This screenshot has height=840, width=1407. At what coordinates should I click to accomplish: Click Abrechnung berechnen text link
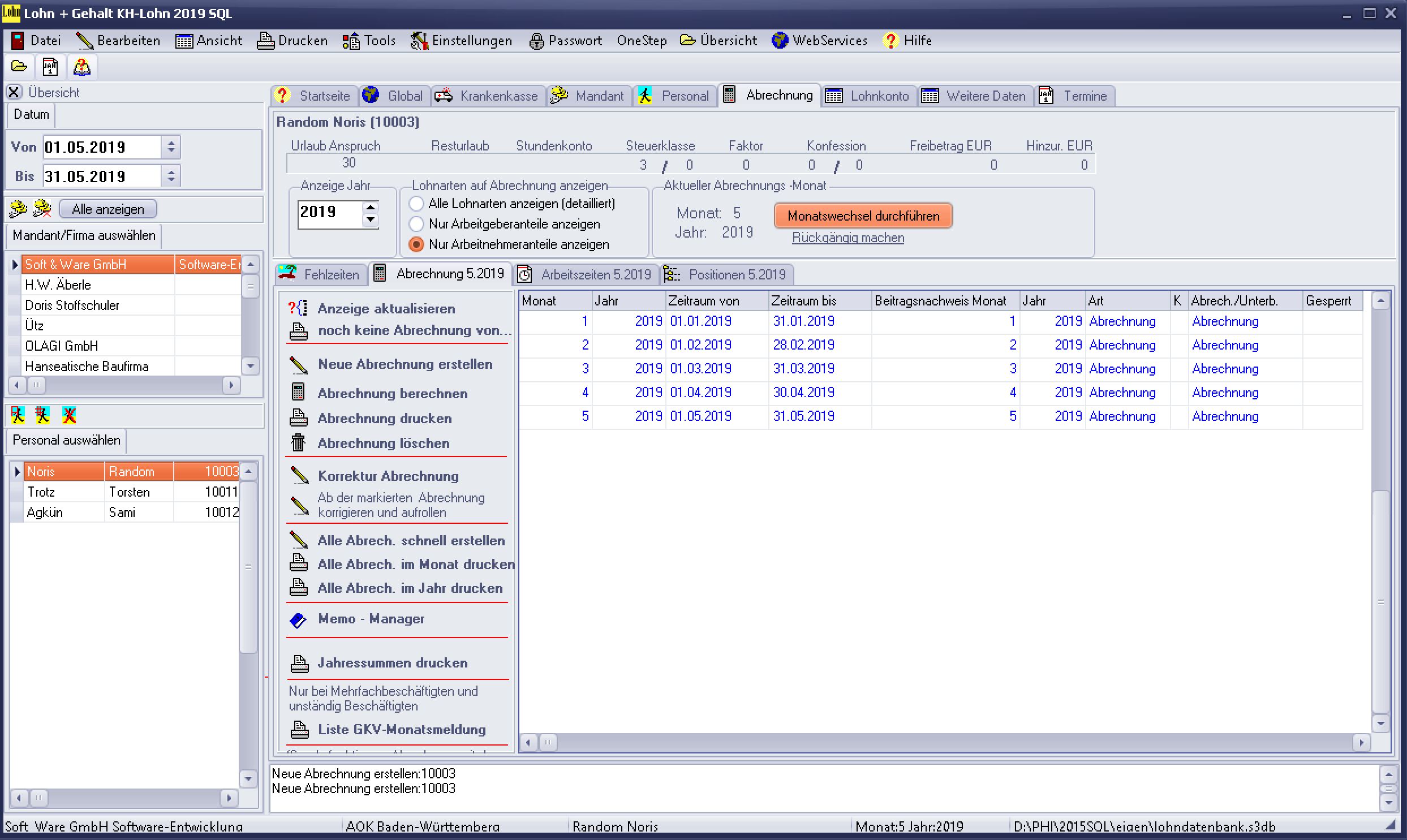tap(392, 393)
